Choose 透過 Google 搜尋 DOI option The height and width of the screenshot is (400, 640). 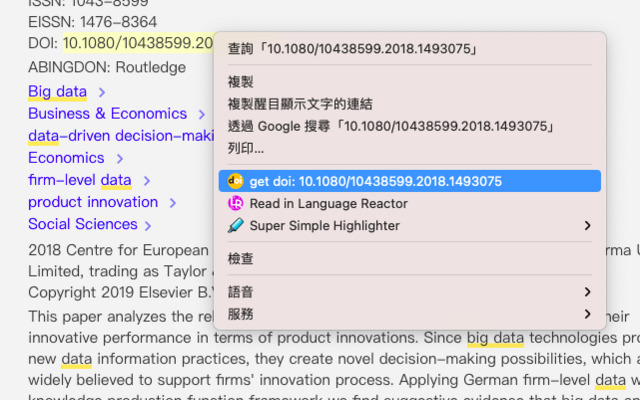click(391, 126)
